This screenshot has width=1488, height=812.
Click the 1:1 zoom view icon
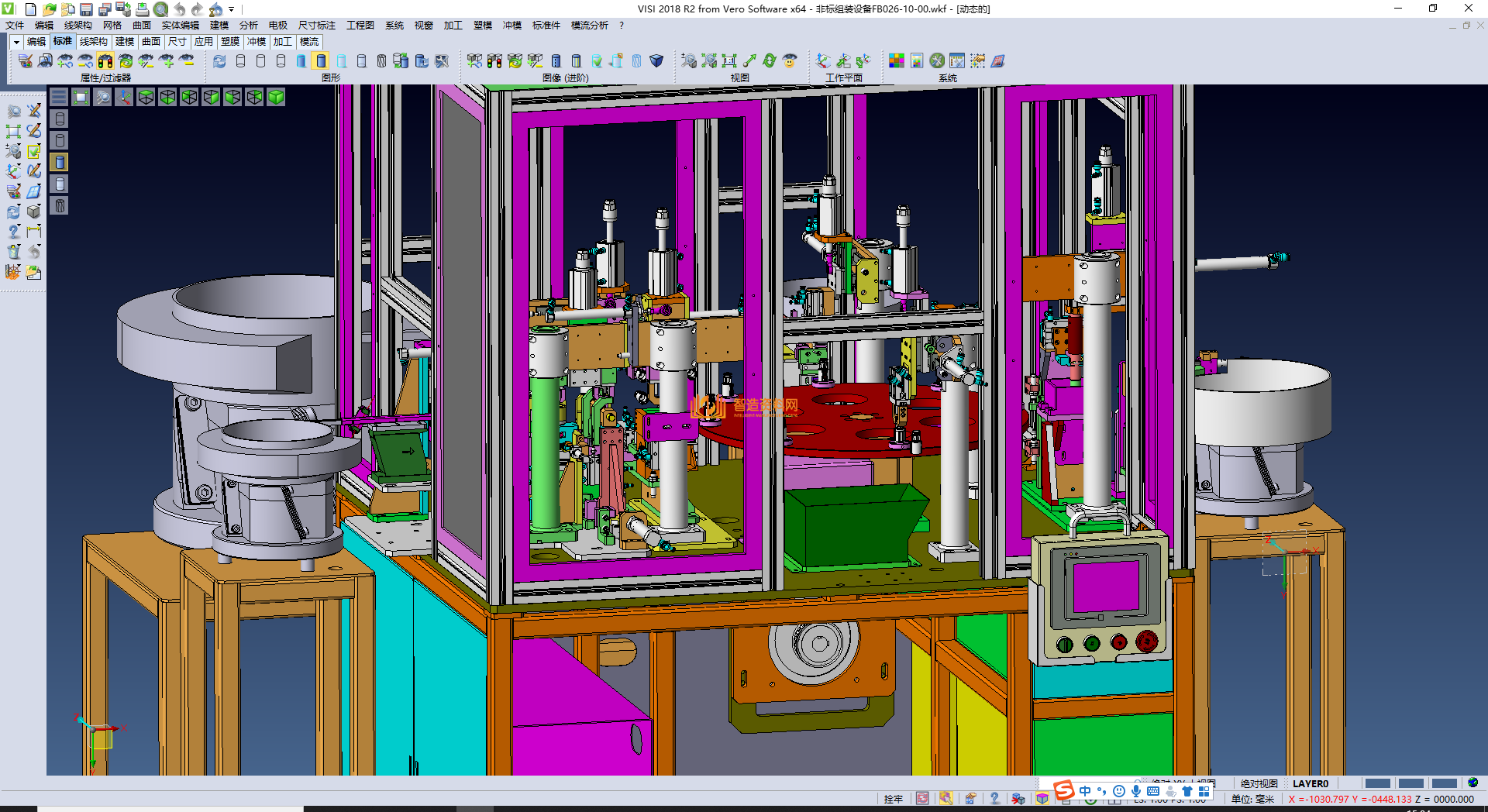[729, 61]
